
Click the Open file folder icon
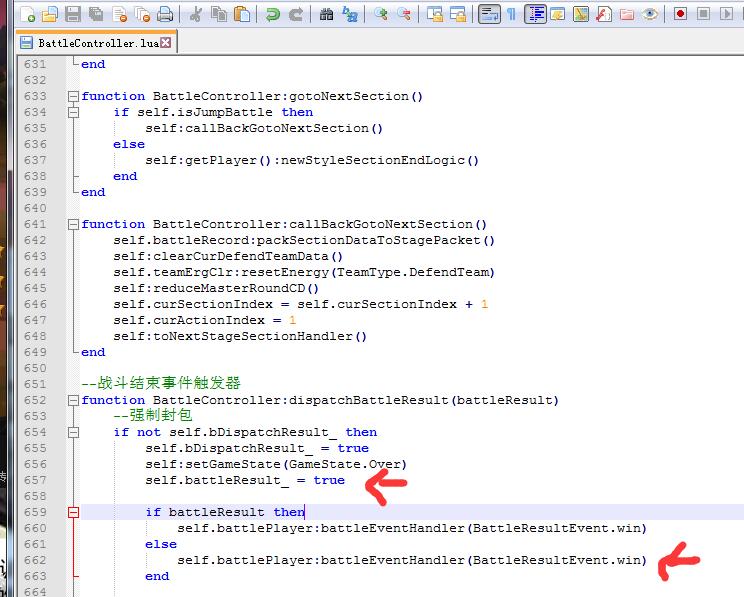[x=51, y=14]
